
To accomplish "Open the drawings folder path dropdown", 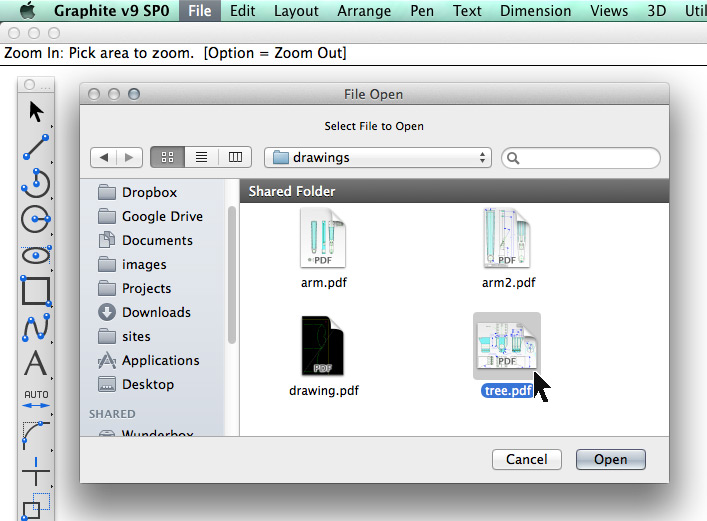I will (x=378, y=157).
